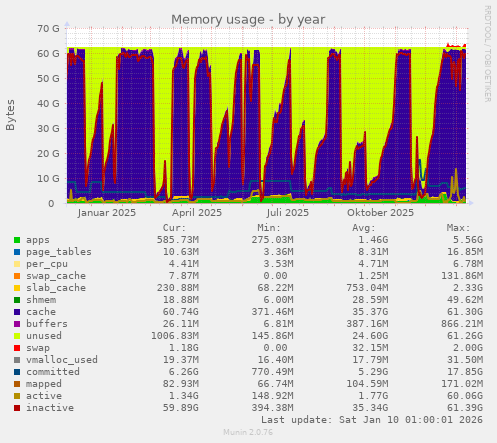This screenshot has height=443, width=497.
Task: Click the 'Januar 2025' axis label
Action: (x=107, y=213)
